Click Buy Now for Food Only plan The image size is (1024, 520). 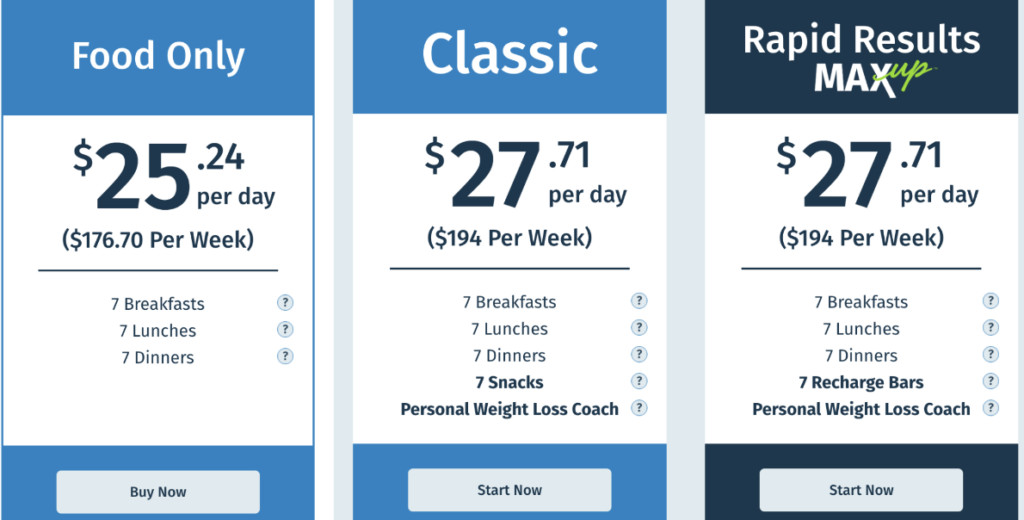pyautogui.click(x=158, y=492)
